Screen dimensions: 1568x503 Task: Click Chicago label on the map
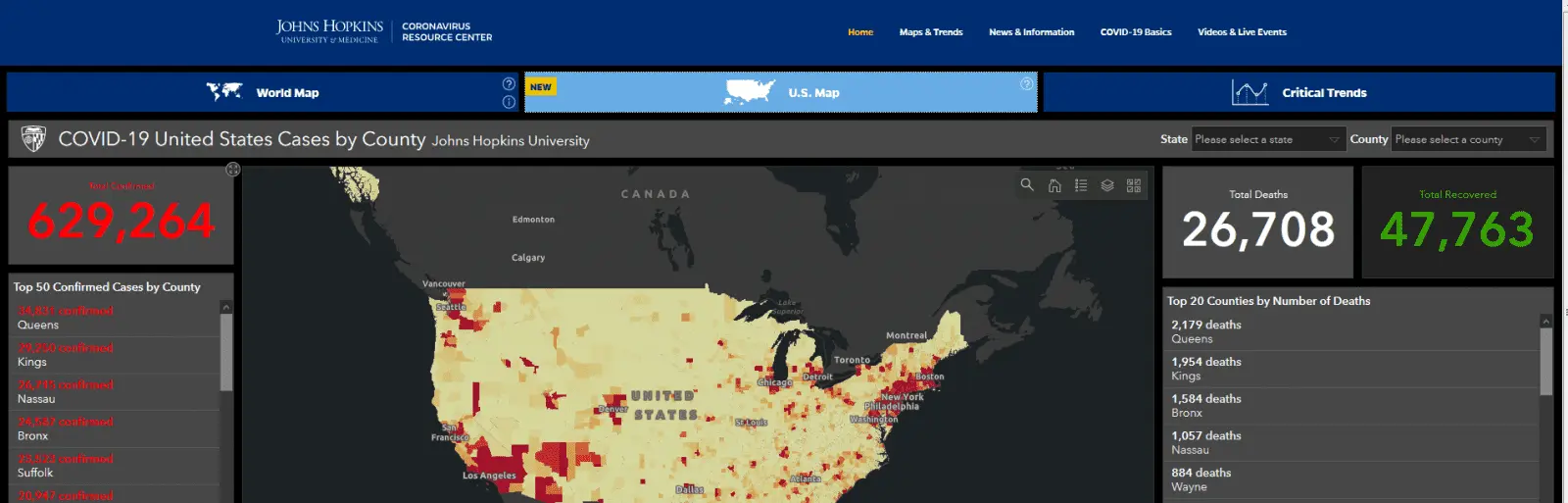click(x=775, y=382)
